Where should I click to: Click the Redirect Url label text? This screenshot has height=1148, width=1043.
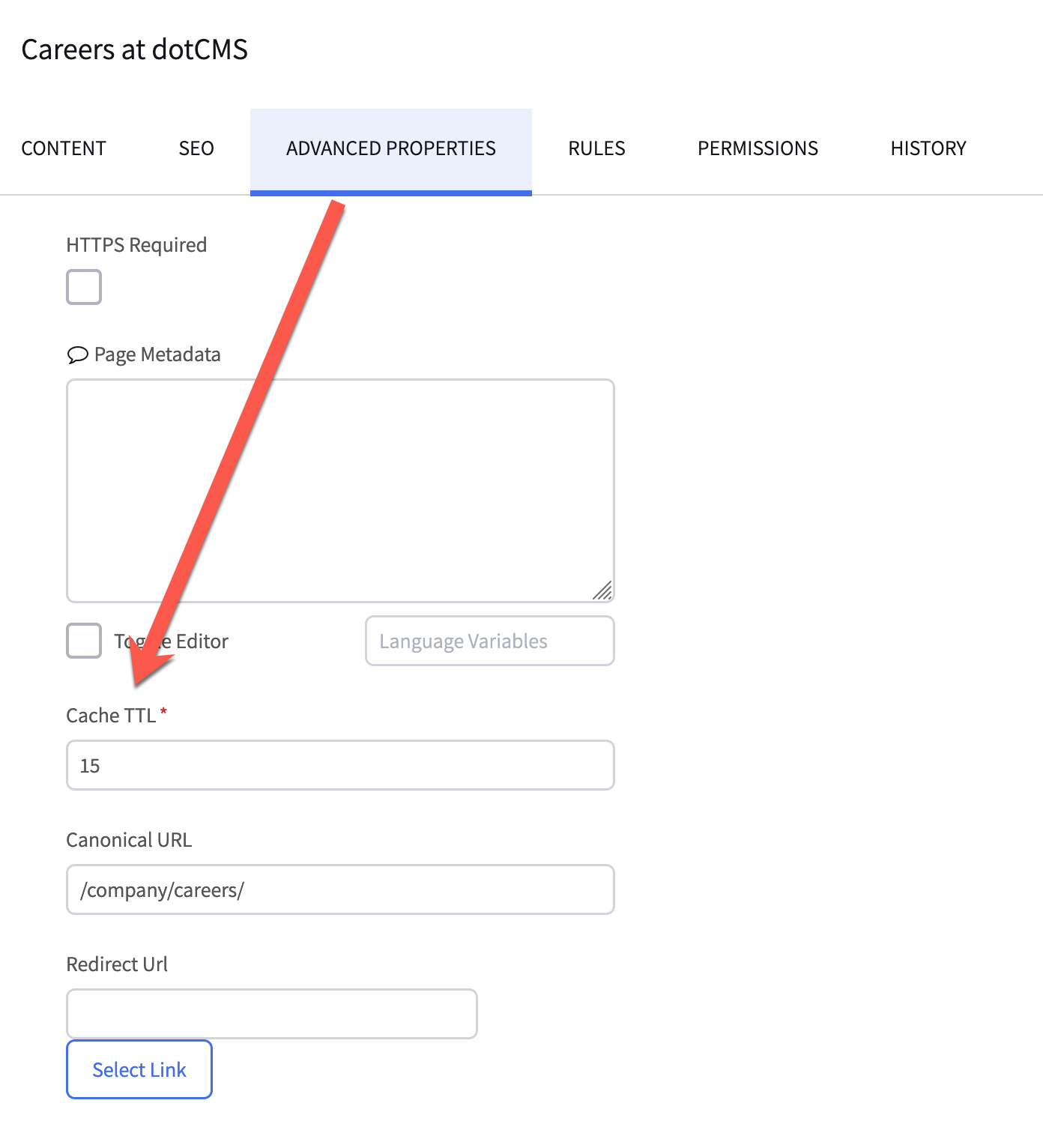point(117,964)
